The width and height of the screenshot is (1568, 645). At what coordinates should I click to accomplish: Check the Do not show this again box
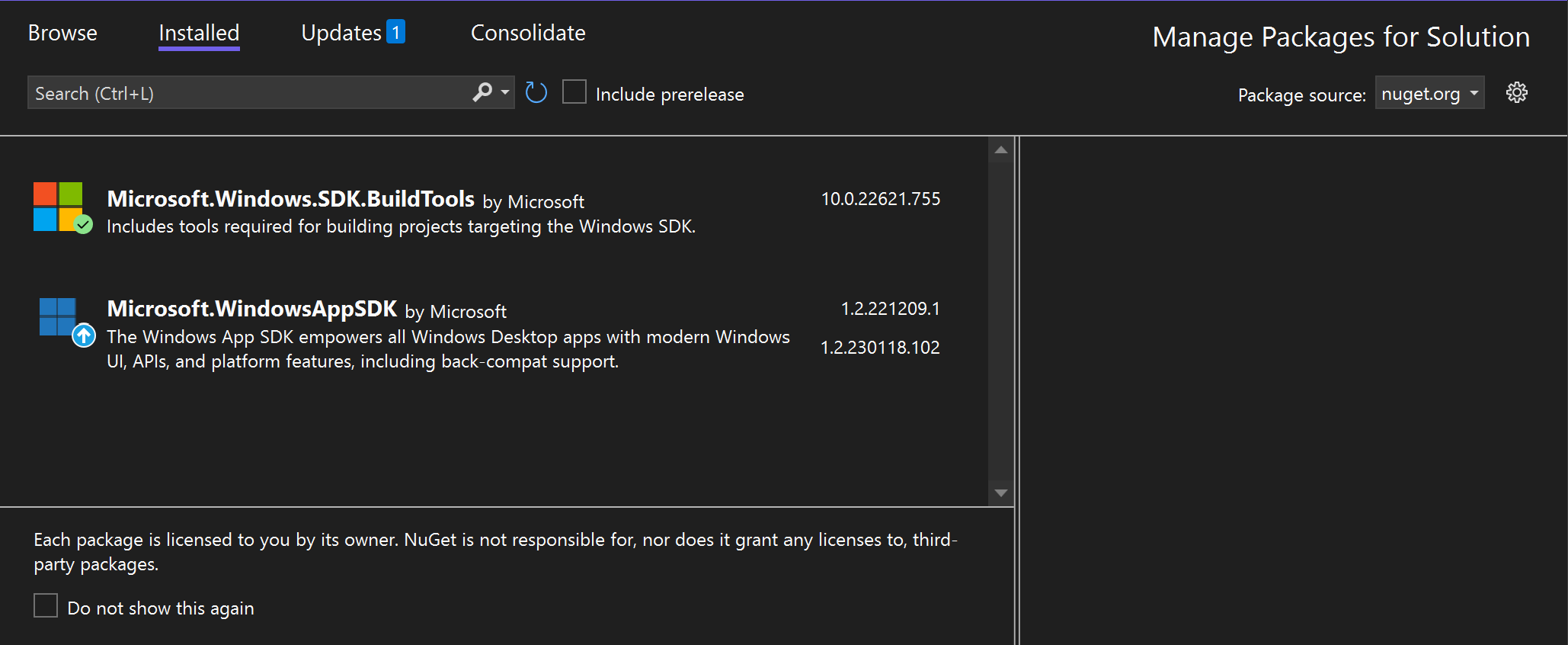(46, 605)
